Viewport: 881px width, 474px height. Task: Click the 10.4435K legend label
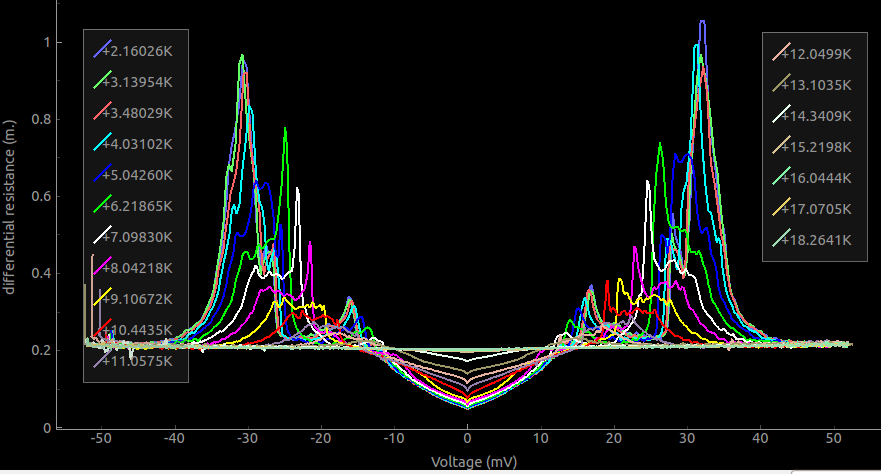(x=144, y=330)
